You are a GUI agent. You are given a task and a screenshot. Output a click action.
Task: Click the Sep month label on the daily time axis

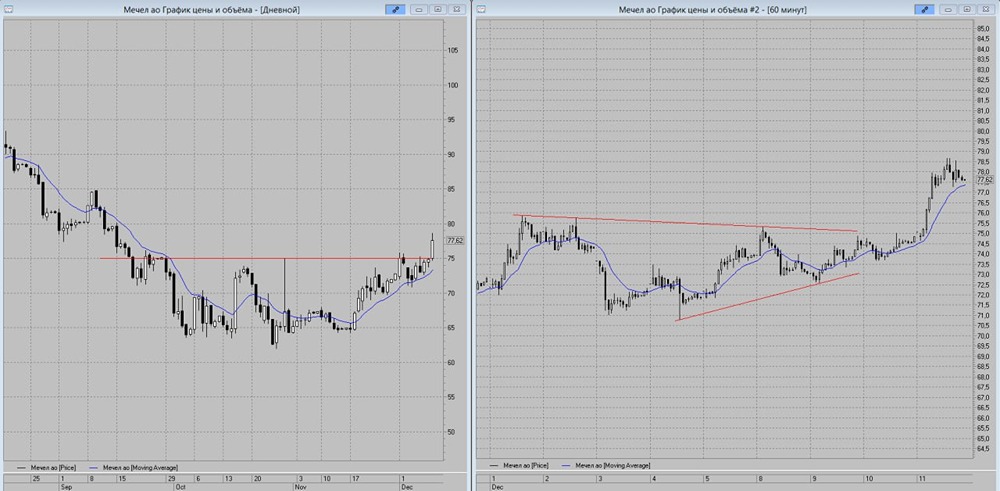65,486
